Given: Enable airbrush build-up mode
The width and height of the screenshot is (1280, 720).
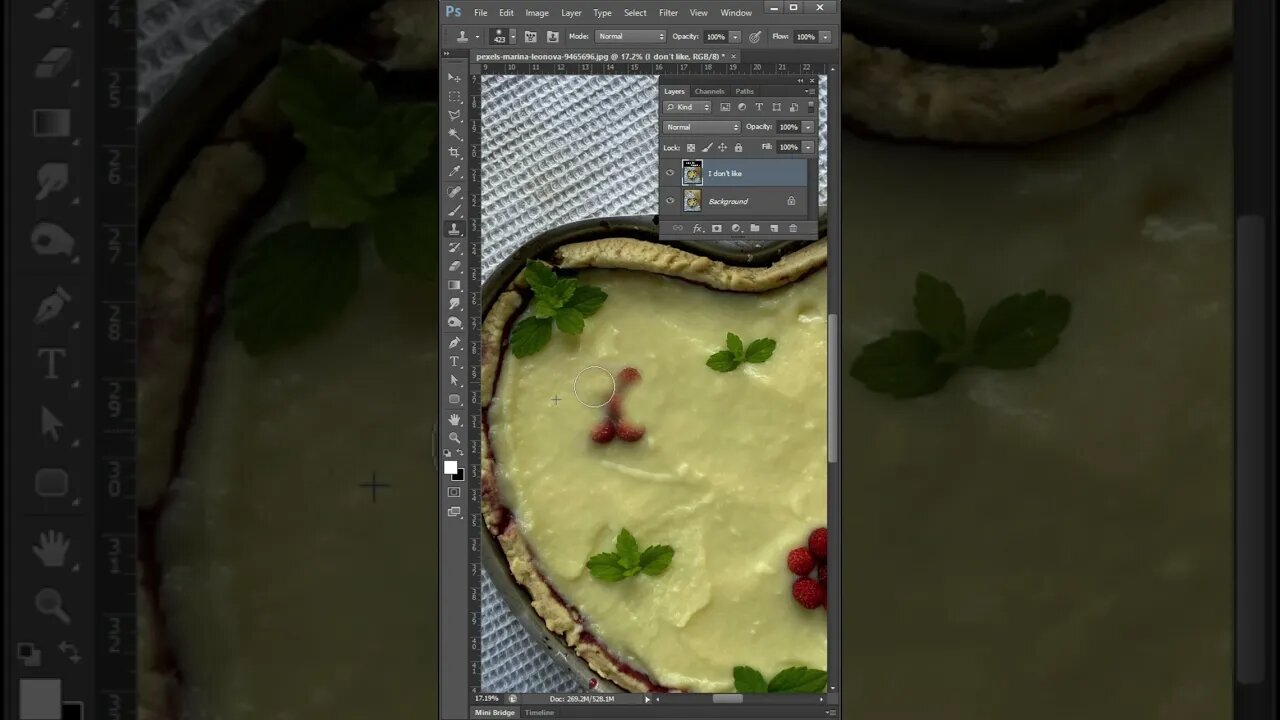Looking at the screenshot, I should 755,37.
